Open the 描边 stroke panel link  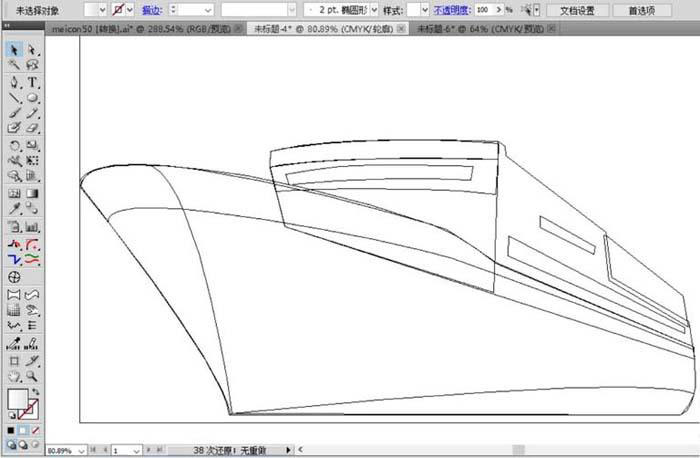point(152,10)
